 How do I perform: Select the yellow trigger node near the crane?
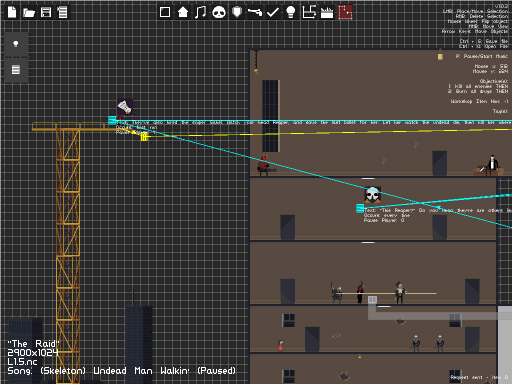click(144, 137)
